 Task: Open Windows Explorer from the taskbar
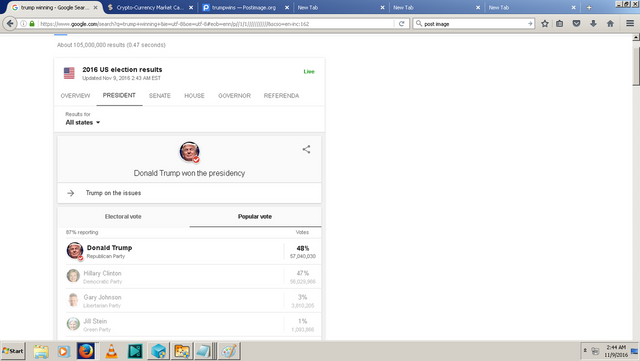(41, 351)
